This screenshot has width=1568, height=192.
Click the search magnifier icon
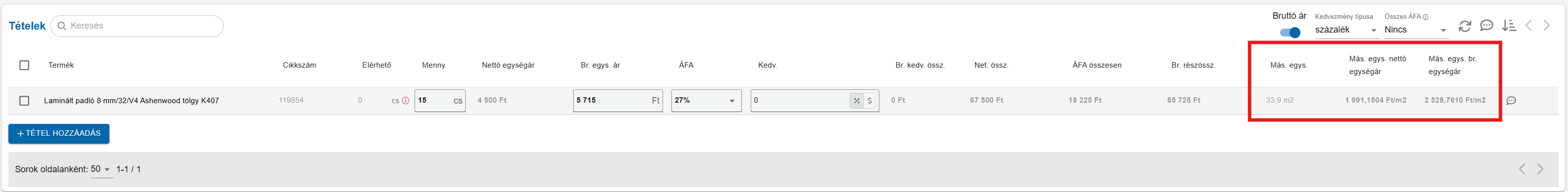pos(62,26)
